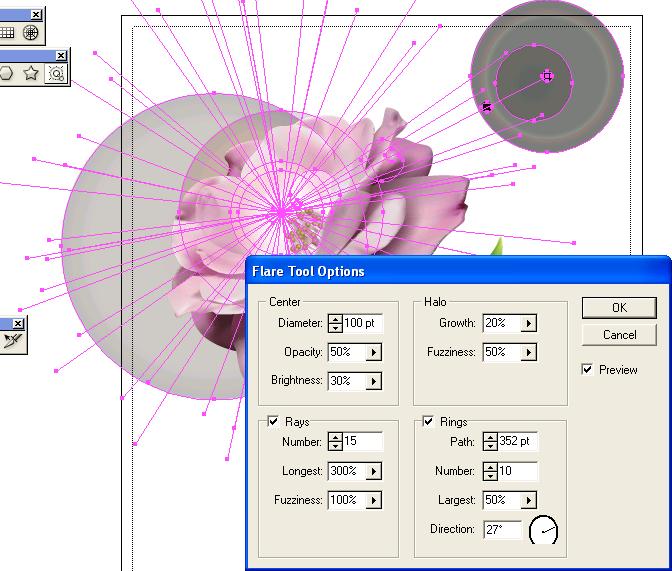Click the Rings Number stepper arrows

click(x=490, y=471)
